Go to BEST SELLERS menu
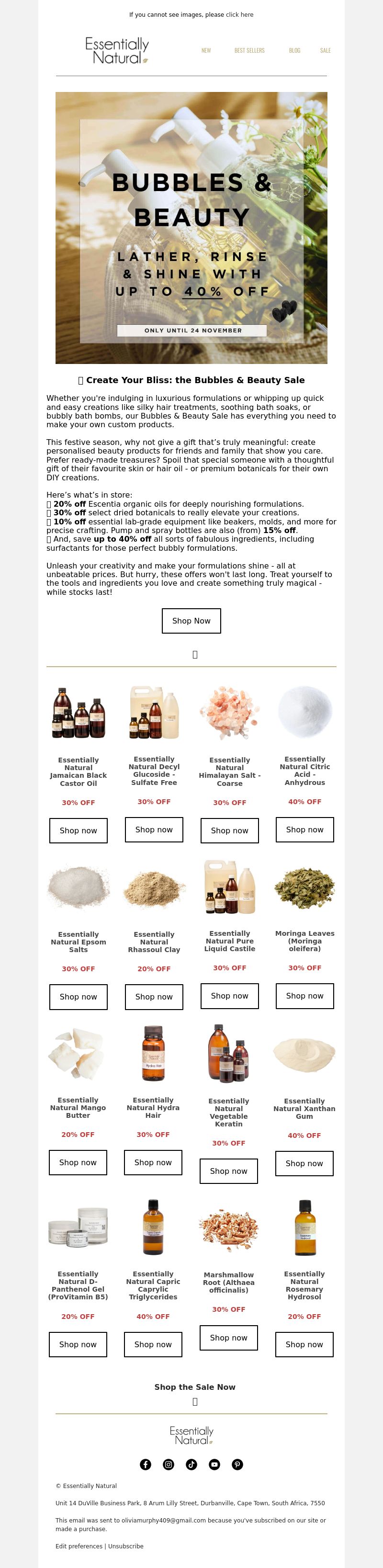383x1568 pixels. point(249,50)
